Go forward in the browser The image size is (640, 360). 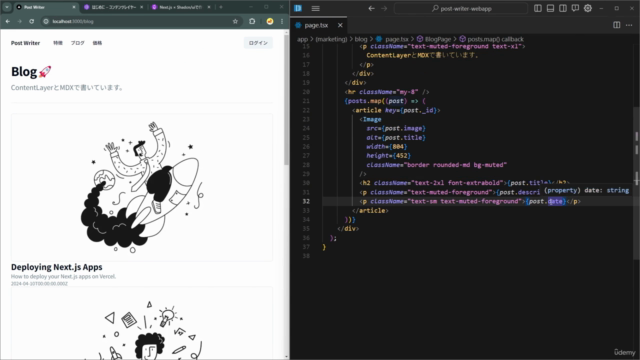click(x=20, y=21)
